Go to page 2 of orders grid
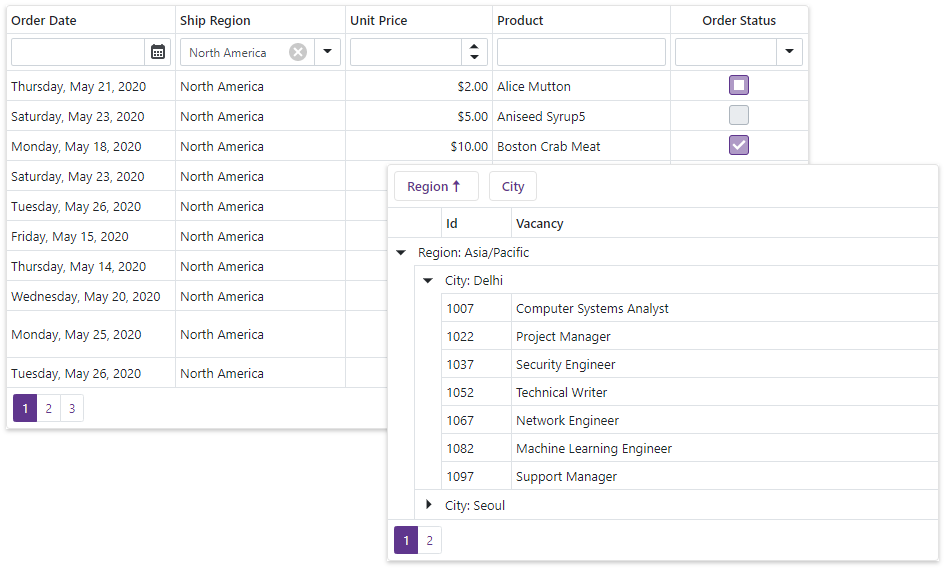The image size is (950, 568). (x=48, y=408)
